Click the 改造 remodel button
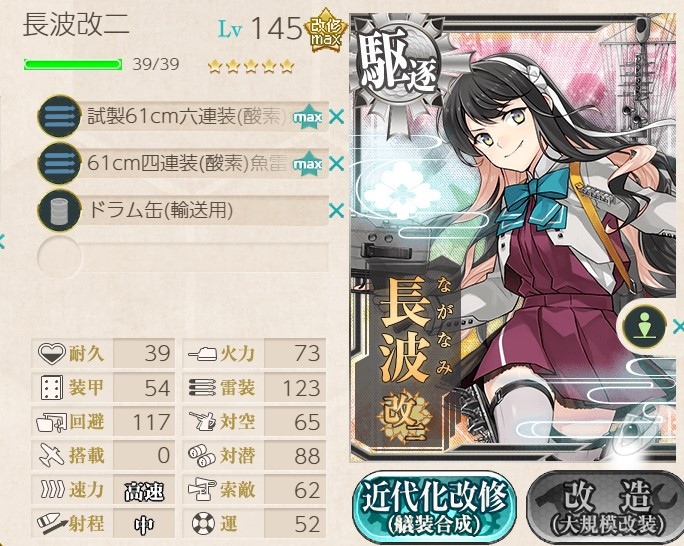684x546 pixels. pyautogui.click(x=606, y=508)
